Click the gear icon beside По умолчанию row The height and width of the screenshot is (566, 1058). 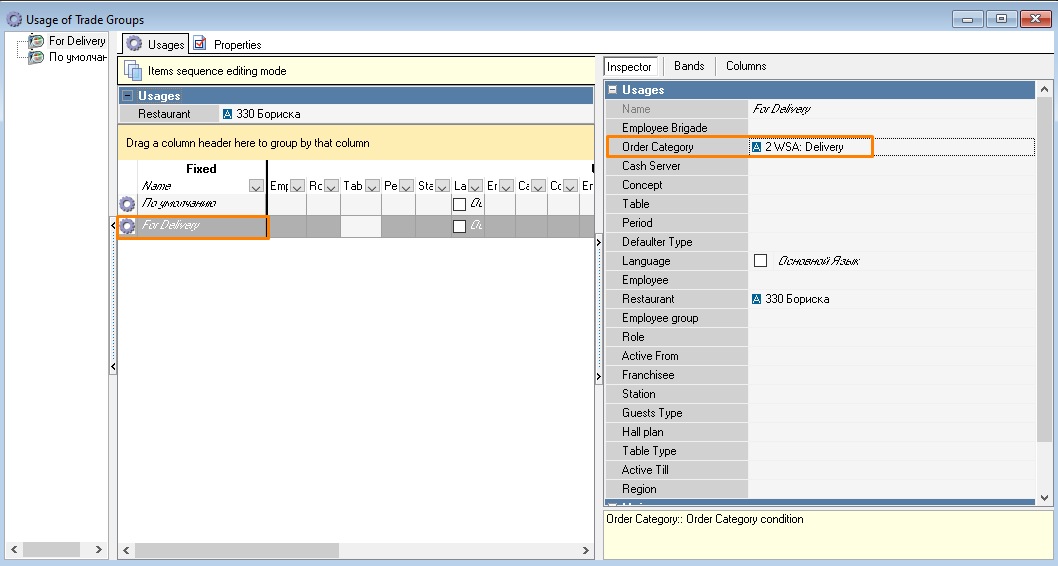pyautogui.click(x=127, y=204)
